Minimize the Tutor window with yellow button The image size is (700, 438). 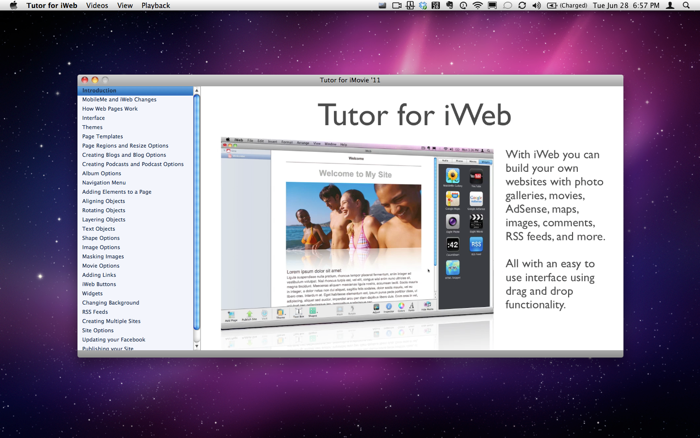(95, 80)
